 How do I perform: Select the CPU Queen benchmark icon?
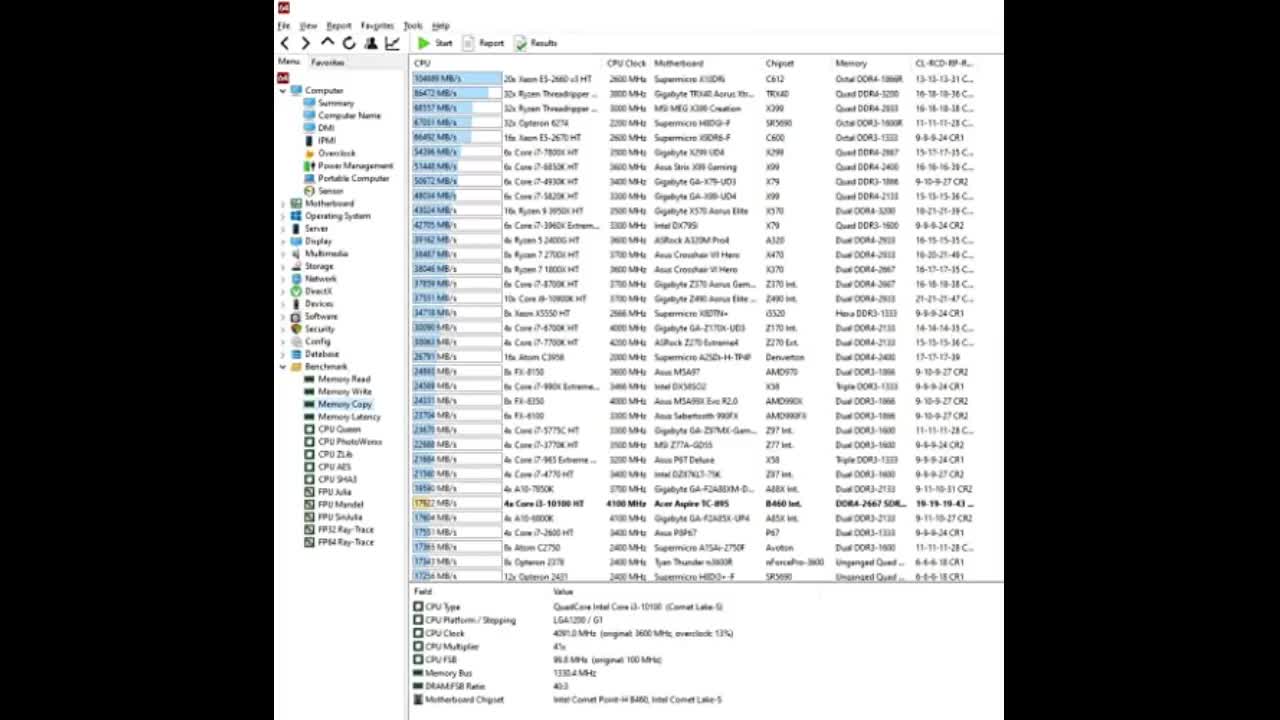(x=309, y=429)
